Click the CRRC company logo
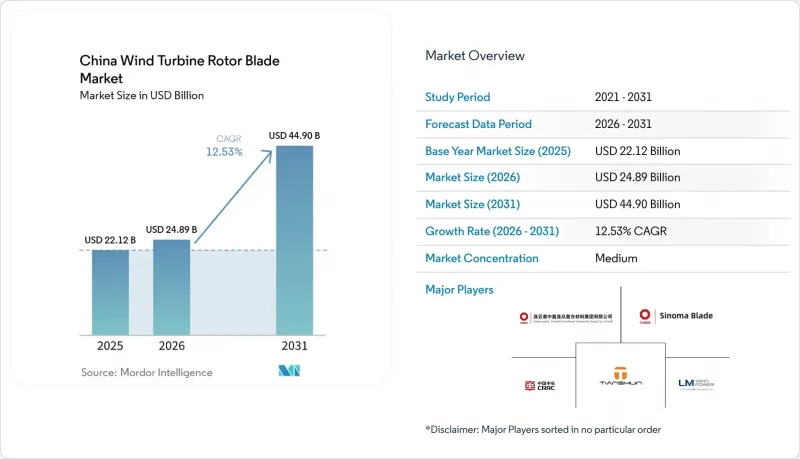800x459 pixels. click(x=540, y=386)
